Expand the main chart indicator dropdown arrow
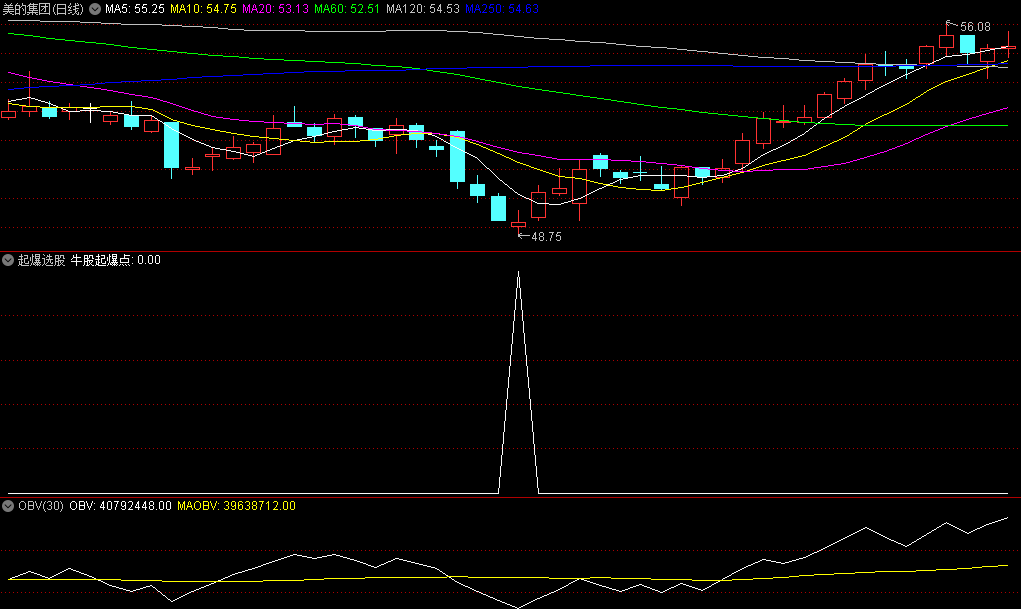This screenshot has height=609, width=1021. [95, 9]
